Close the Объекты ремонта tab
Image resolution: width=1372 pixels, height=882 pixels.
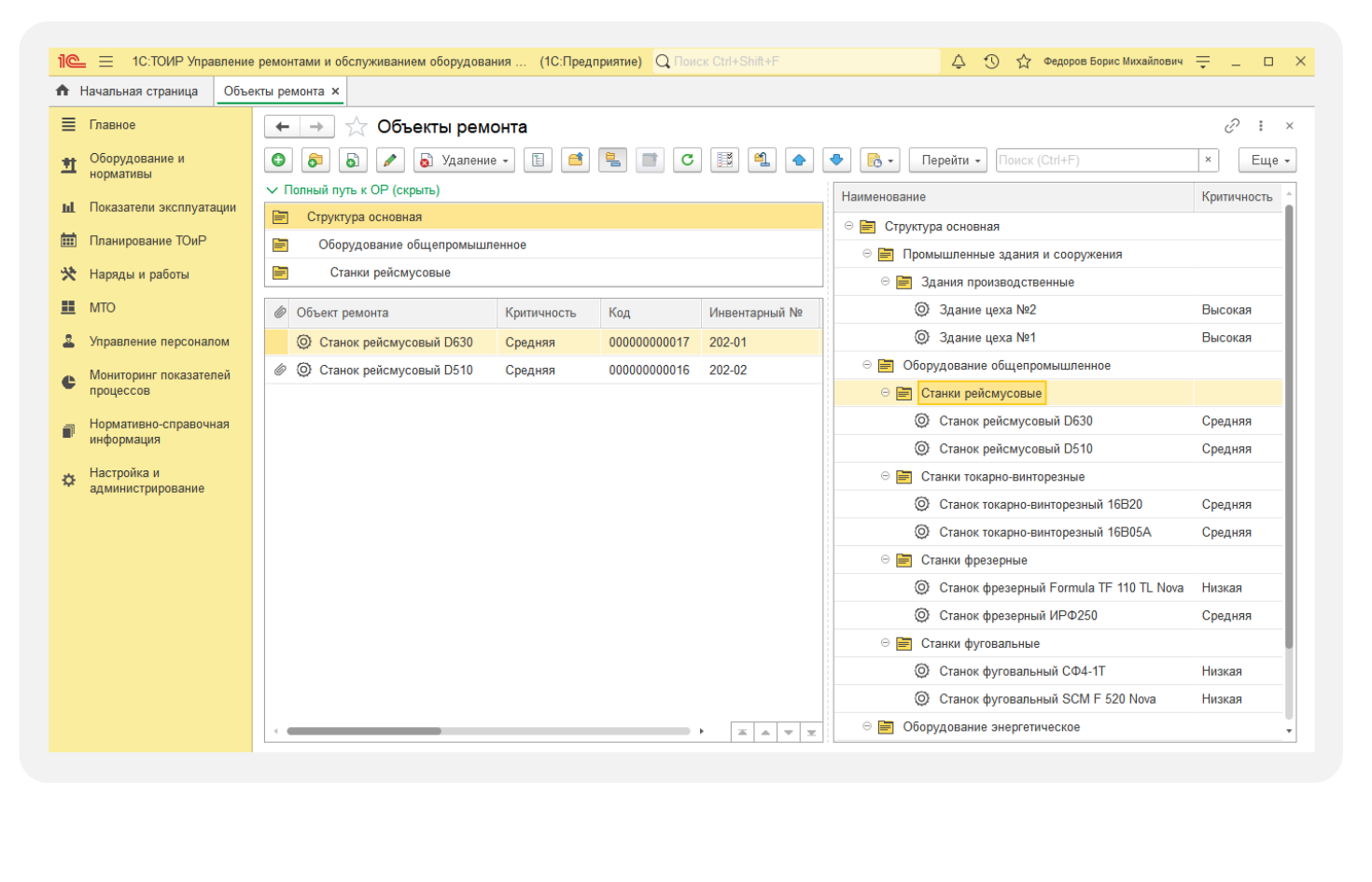tap(335, 91)
